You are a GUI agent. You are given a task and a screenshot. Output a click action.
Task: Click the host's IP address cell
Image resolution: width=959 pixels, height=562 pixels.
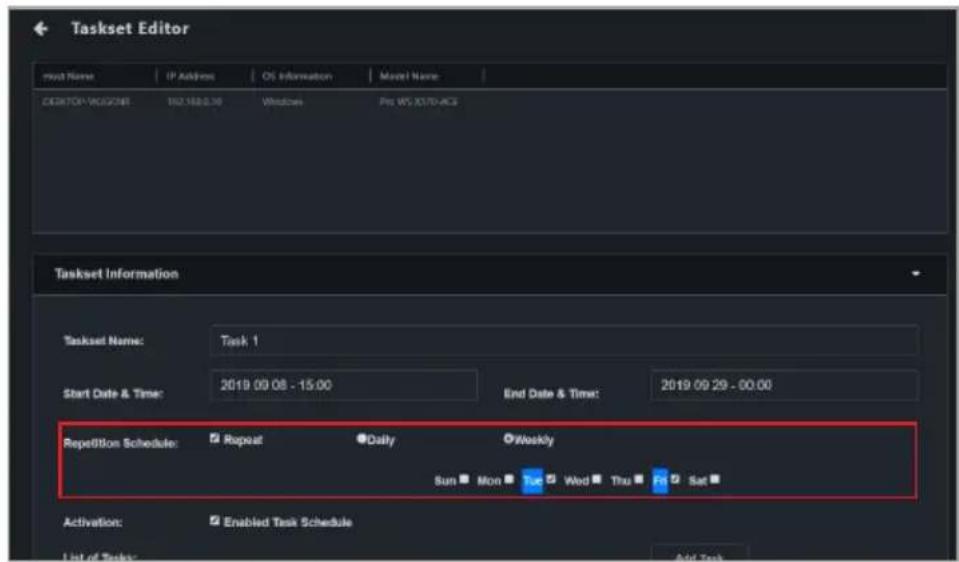194,102
